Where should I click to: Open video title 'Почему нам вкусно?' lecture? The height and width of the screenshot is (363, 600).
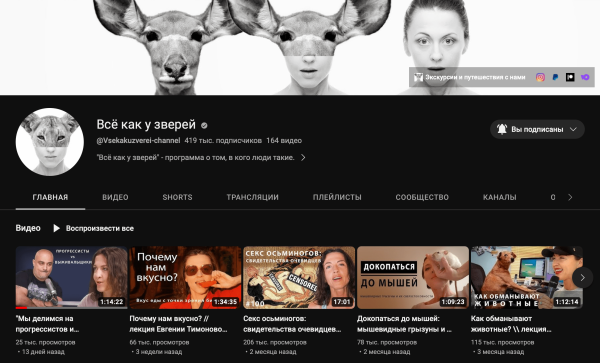(178, 324)
